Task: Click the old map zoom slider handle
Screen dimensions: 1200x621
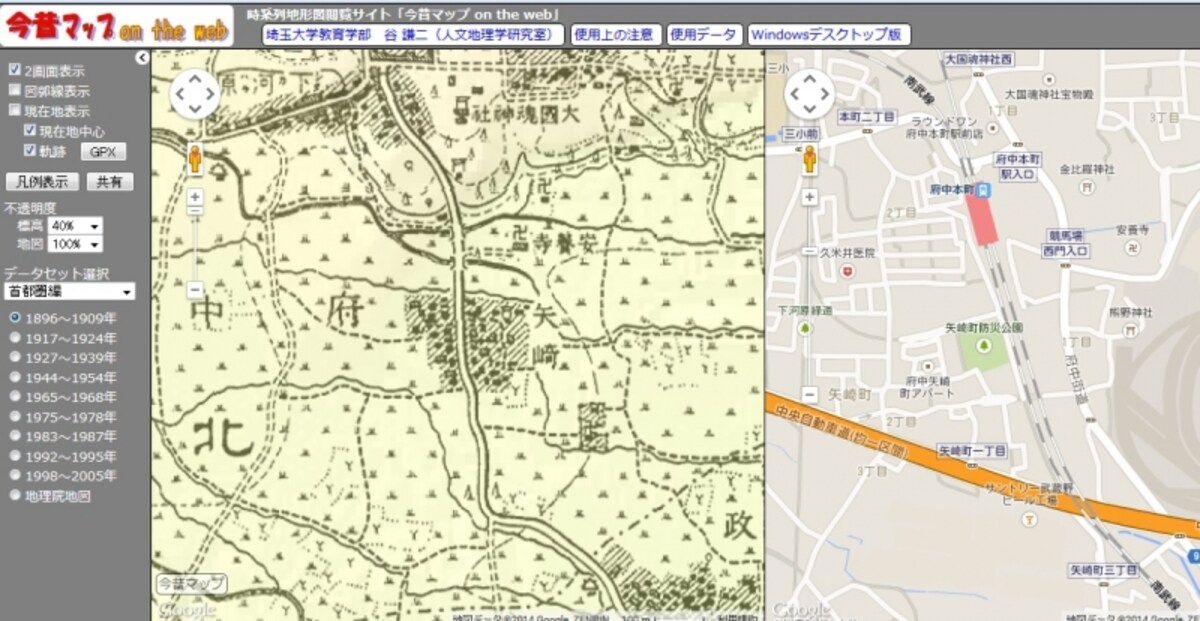Action: (195, 210)
